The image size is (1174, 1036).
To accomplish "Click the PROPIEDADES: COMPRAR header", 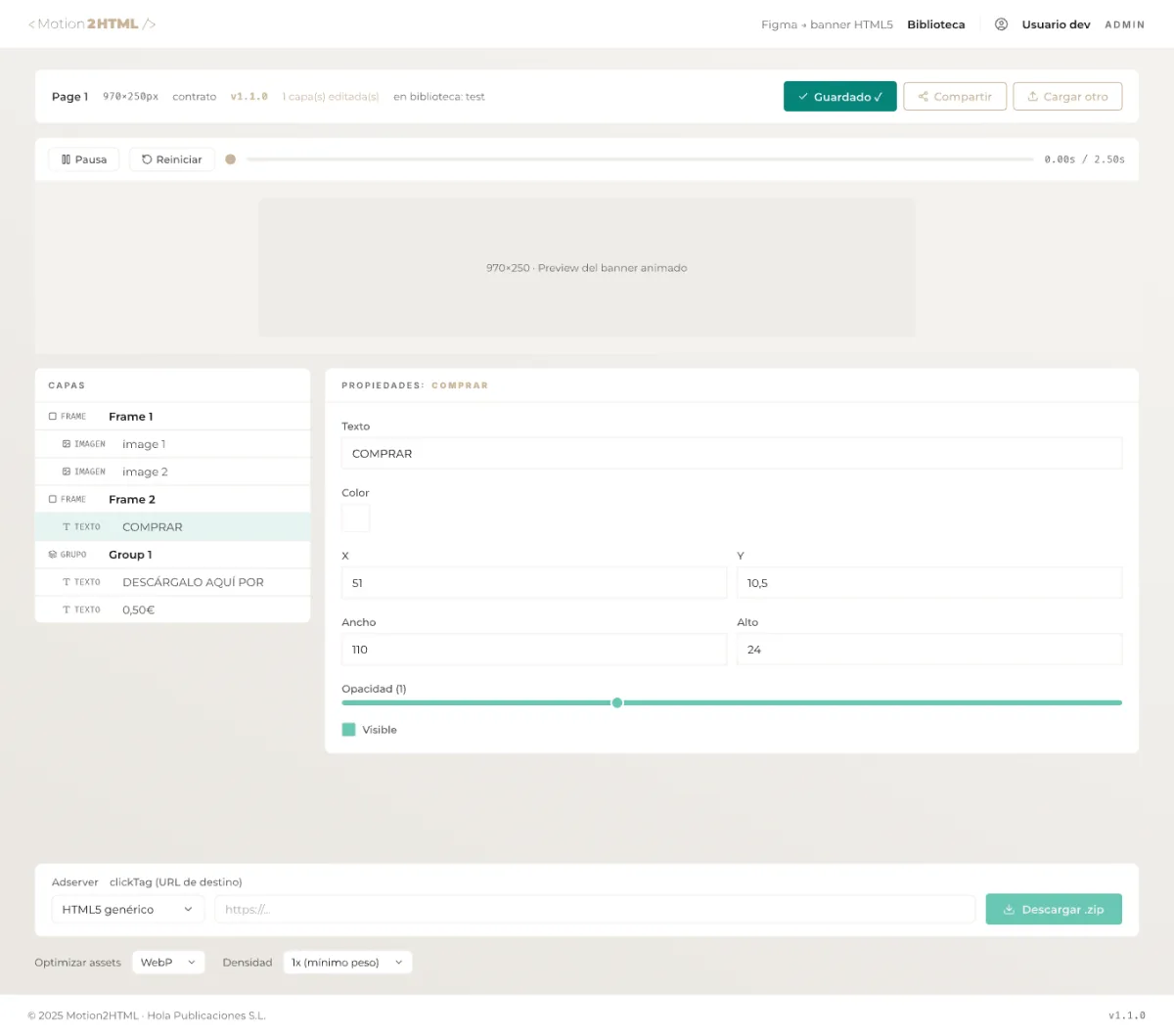I will [x=415, y=385].
